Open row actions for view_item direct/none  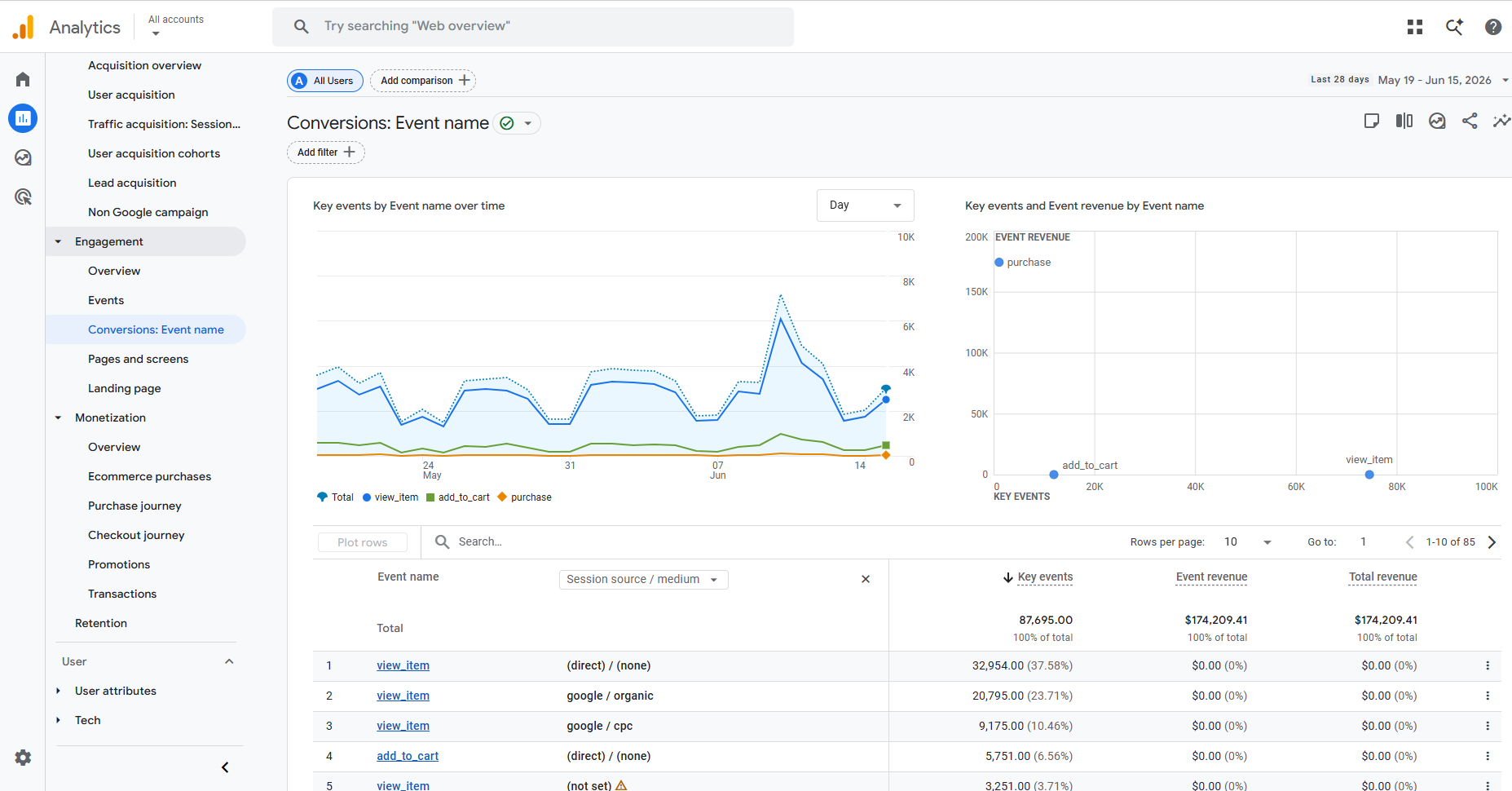(1488, 665)
